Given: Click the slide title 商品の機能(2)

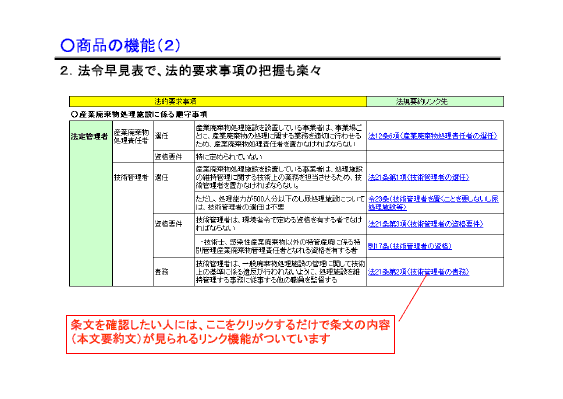Looking at the screenshot, I should [121, 46].
